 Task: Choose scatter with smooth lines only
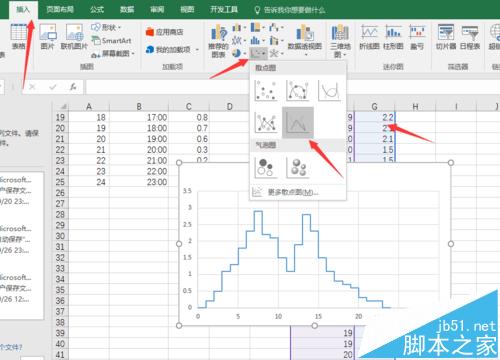(x=329, y=90)
